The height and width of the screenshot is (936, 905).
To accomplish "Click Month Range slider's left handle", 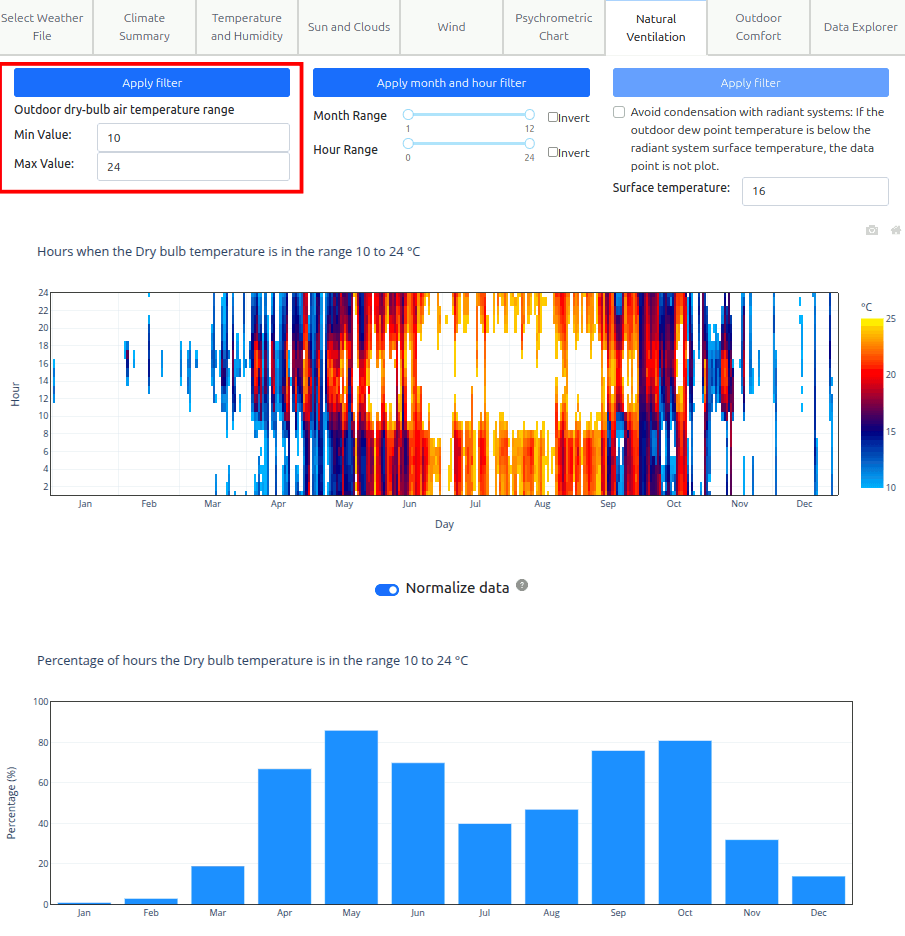I will (408, 115).
